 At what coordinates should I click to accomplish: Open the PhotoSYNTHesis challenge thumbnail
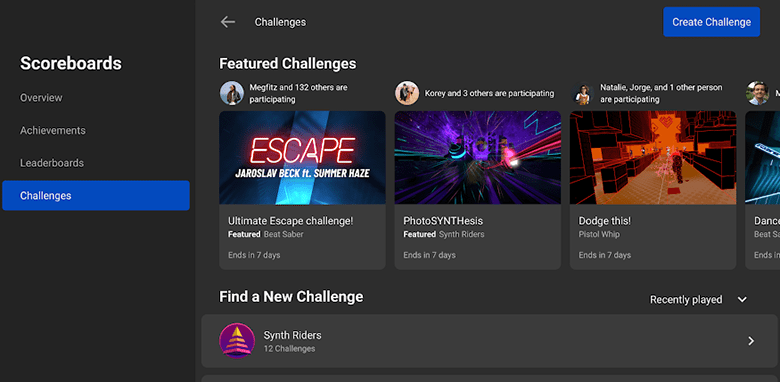478,158
